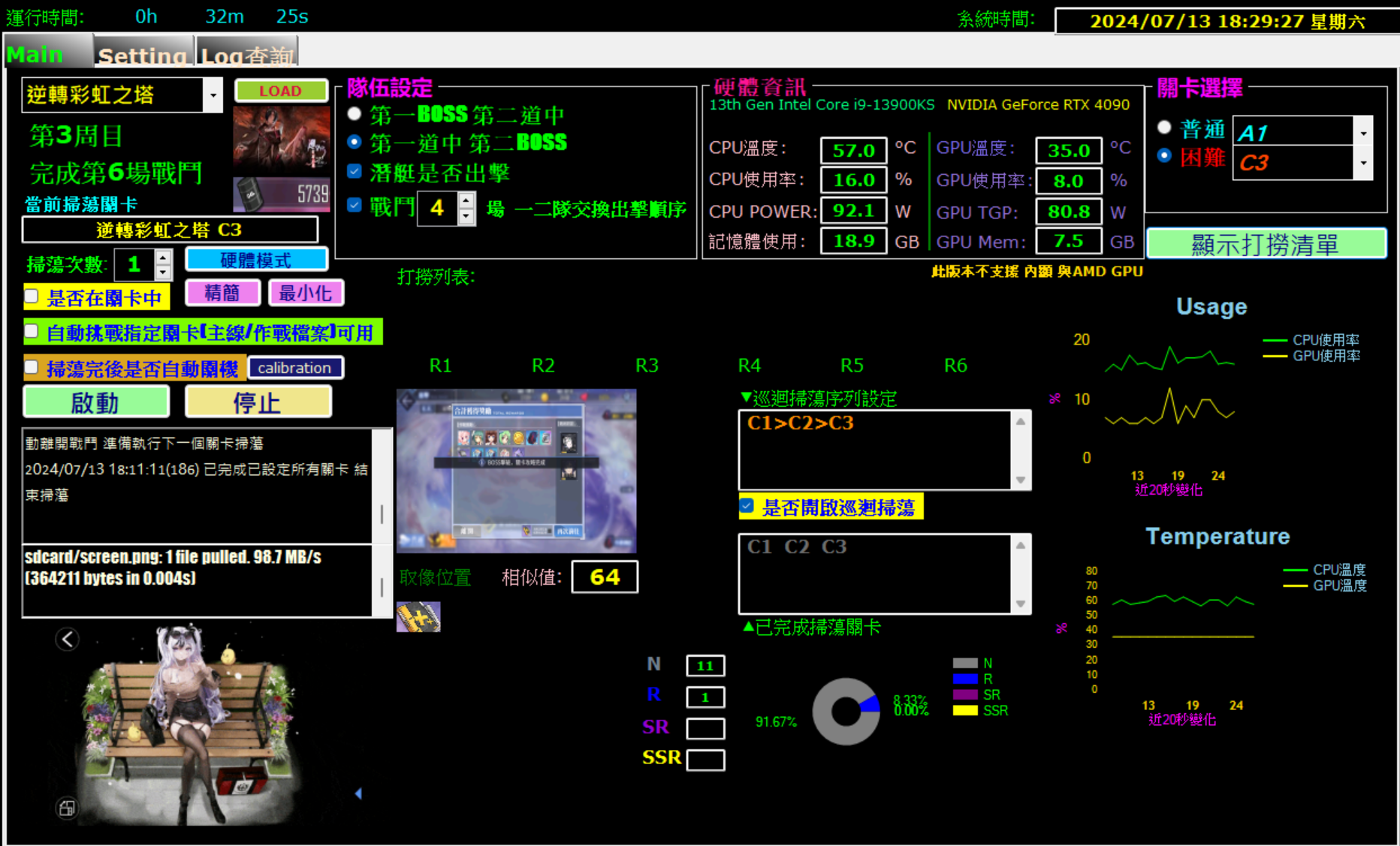The height and width of the screenshot is (846, 1400).
Task: Open the C3 hard stage dropdown
Action: pos(1363,163)
